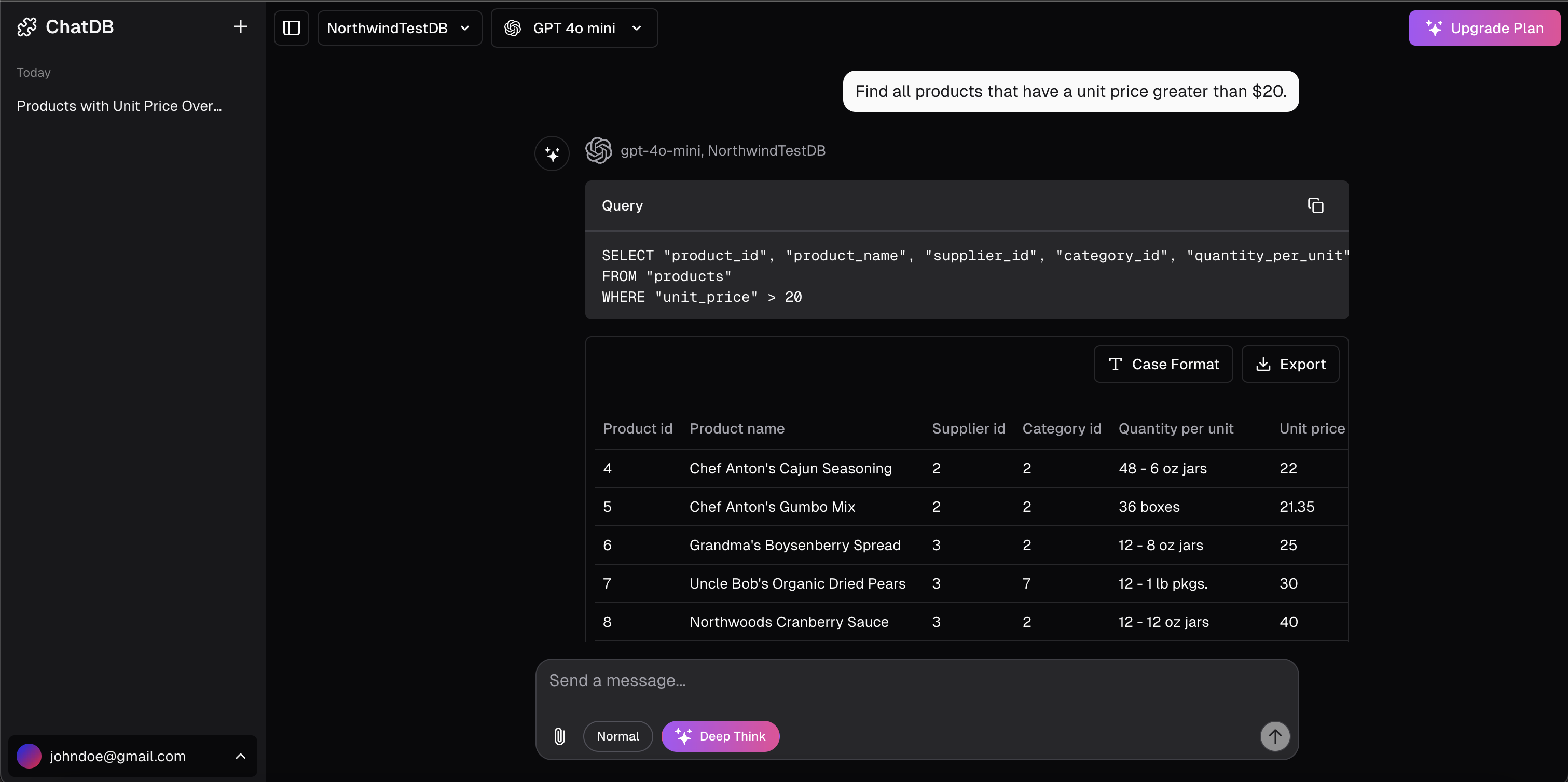Viewport: 1568px width, 782px height.
Task: Click the sparkle icon beside the response
Action: [x=552, y=154]
